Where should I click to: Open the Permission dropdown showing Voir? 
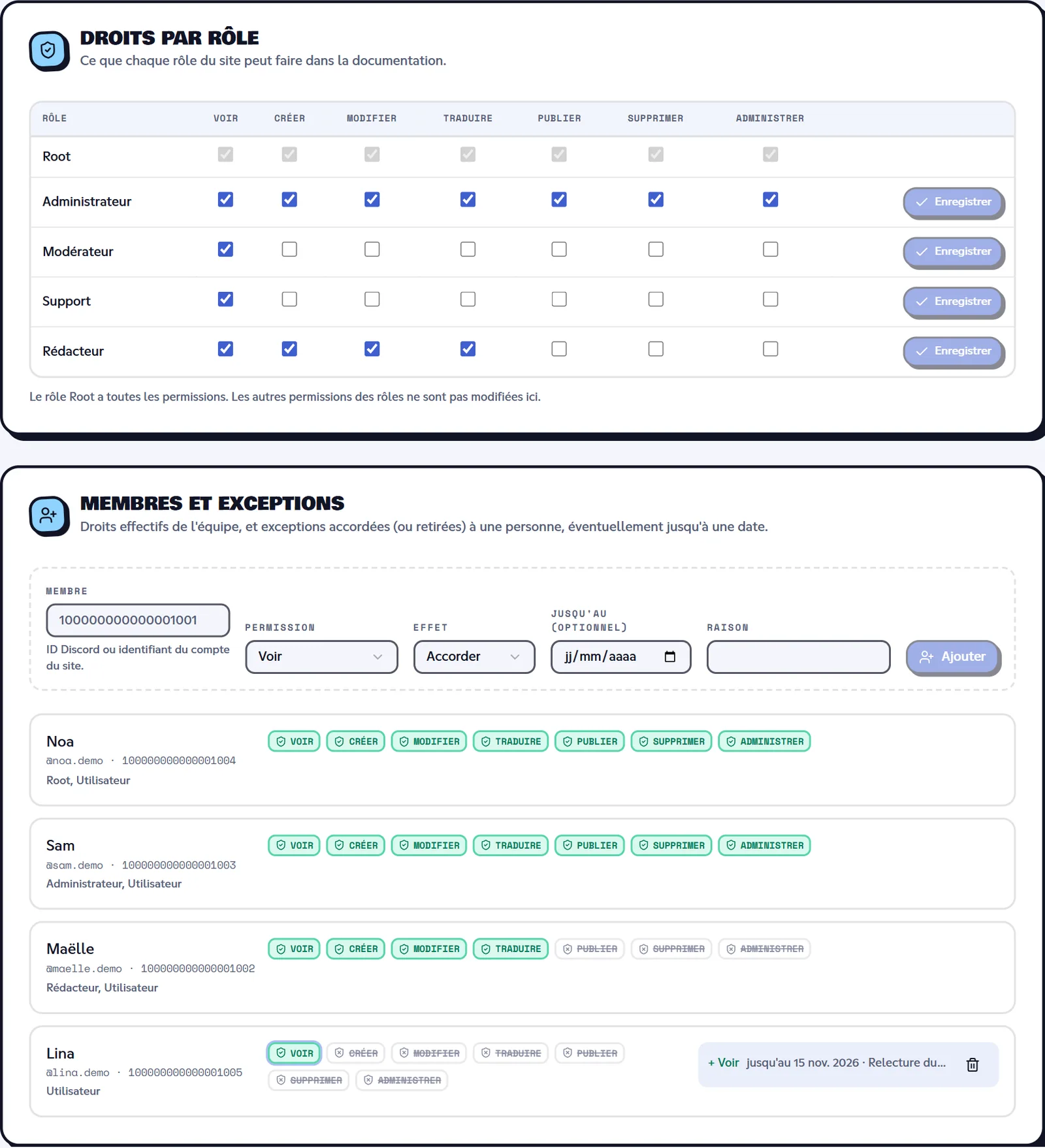click(321, 656)
